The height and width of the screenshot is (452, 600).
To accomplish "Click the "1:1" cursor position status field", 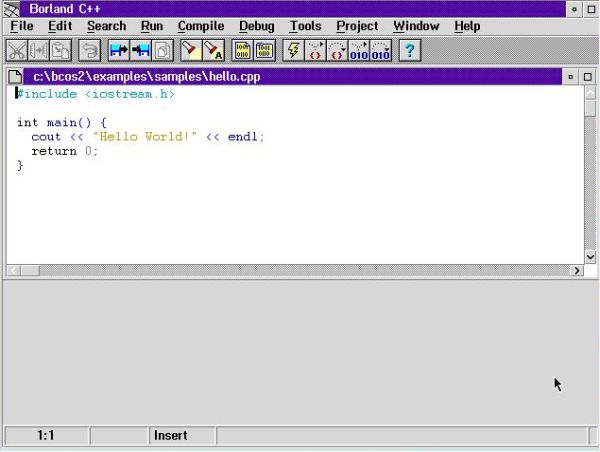I will coord(46,436).
